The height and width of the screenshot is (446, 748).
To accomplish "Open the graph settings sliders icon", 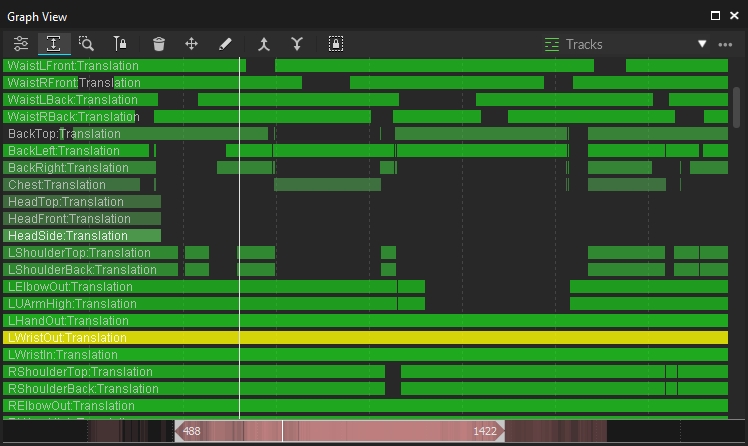I will pyautogui.click(x=21, y=44).
